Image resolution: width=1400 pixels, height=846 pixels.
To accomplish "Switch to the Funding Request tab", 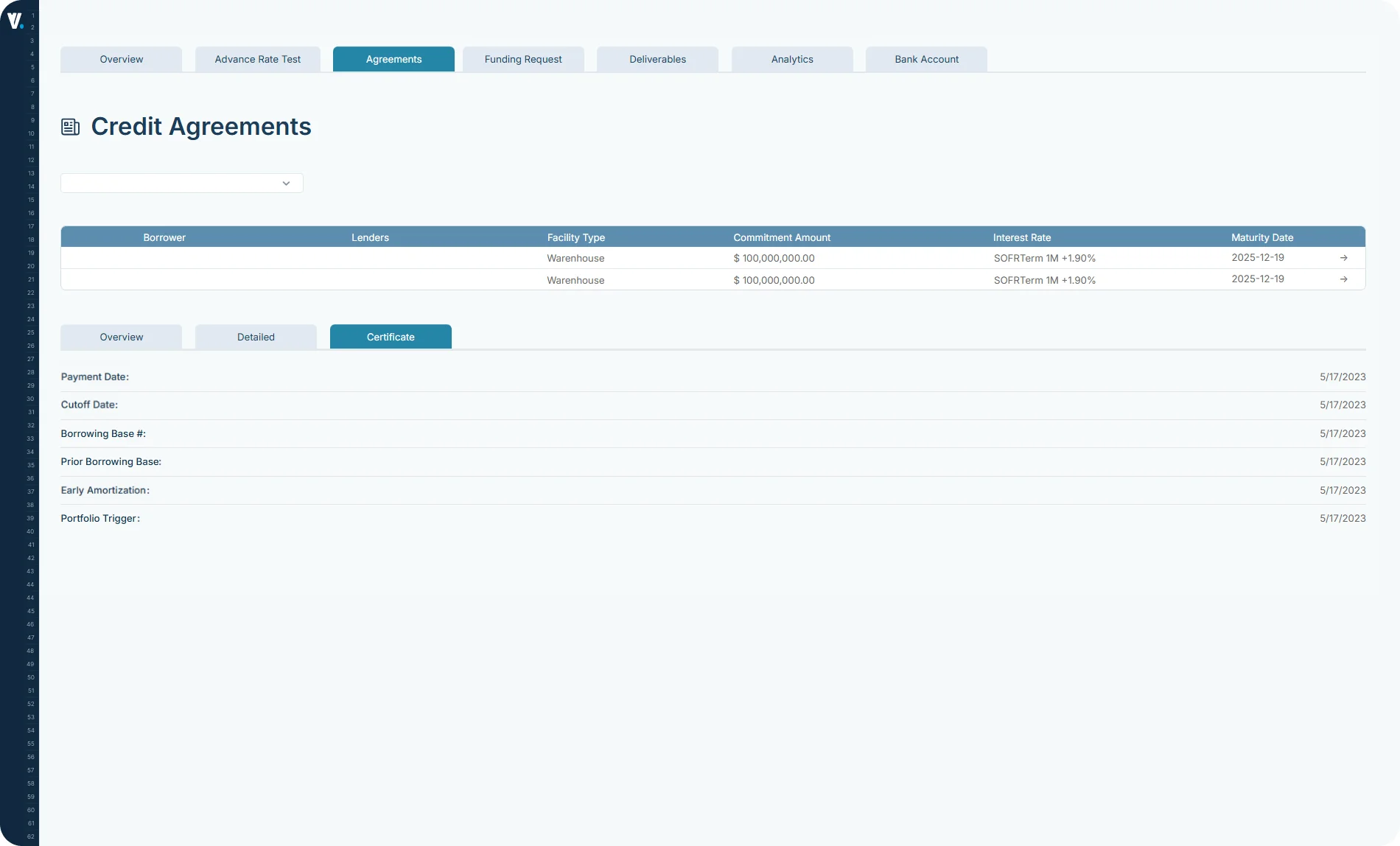I will (x=522, y=59).
